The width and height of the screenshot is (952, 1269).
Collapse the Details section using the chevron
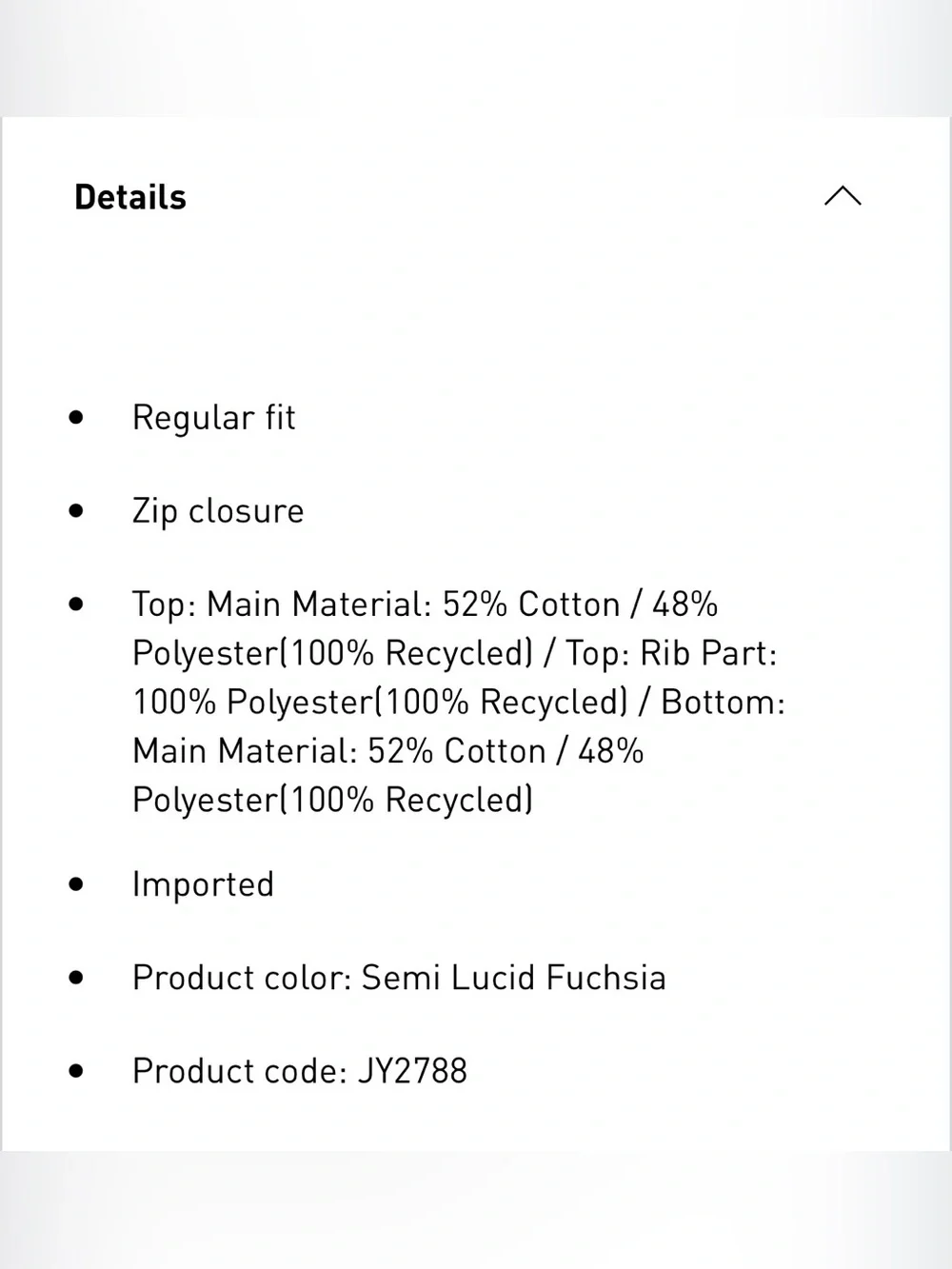pos(843,196)
